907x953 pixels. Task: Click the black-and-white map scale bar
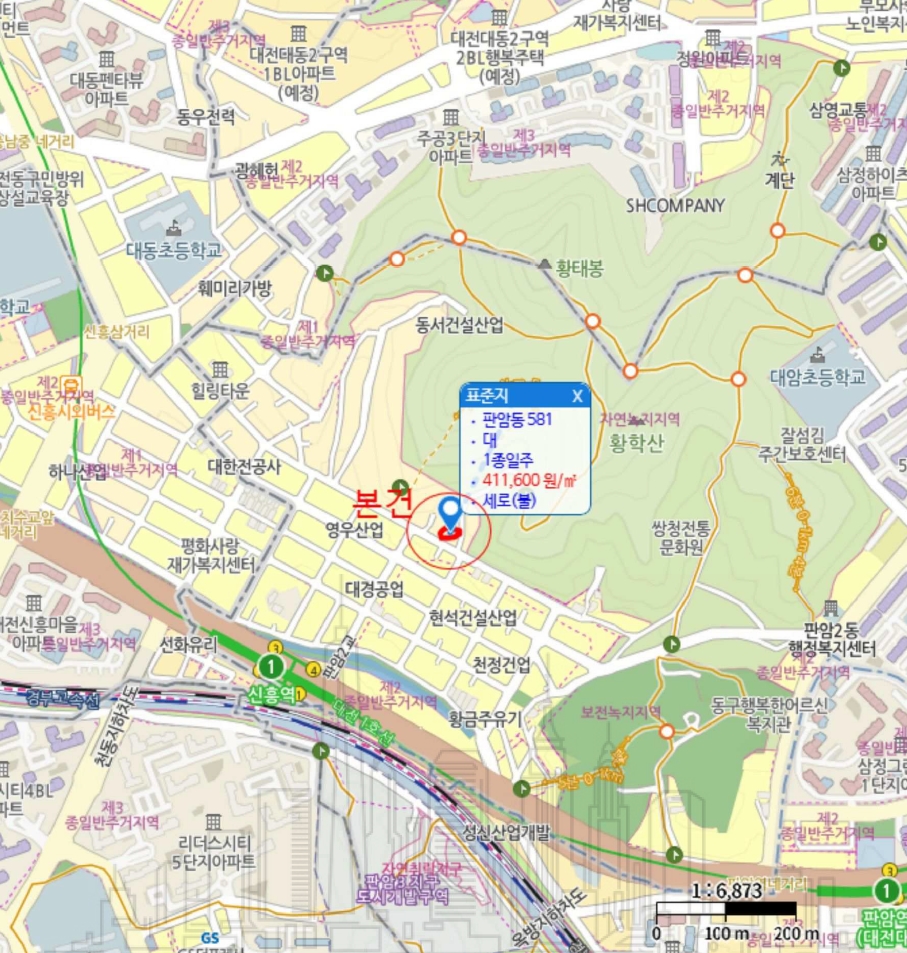coord(726,910)
